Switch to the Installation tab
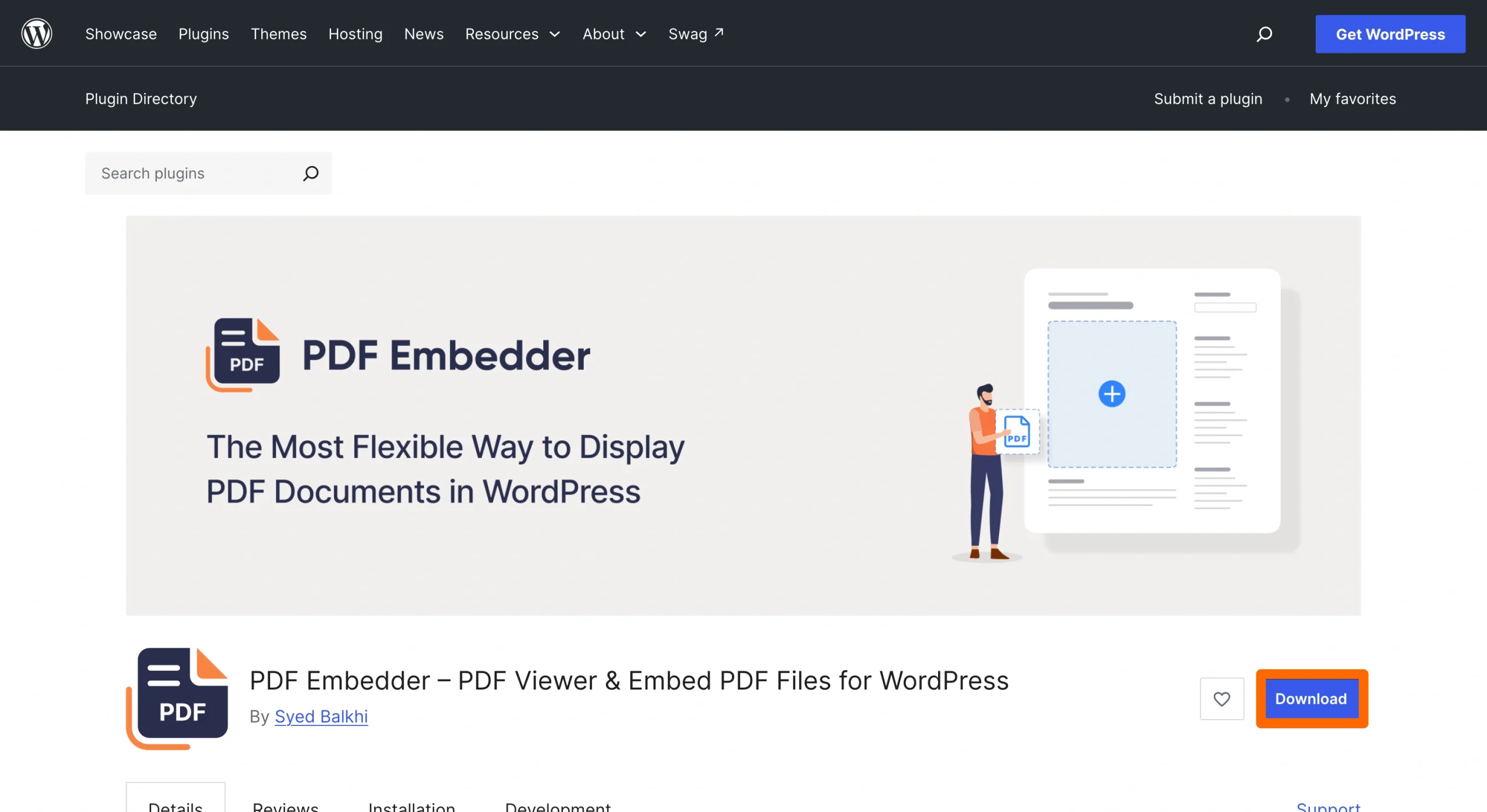The image size is (1487, 812). tap(412, 806)
